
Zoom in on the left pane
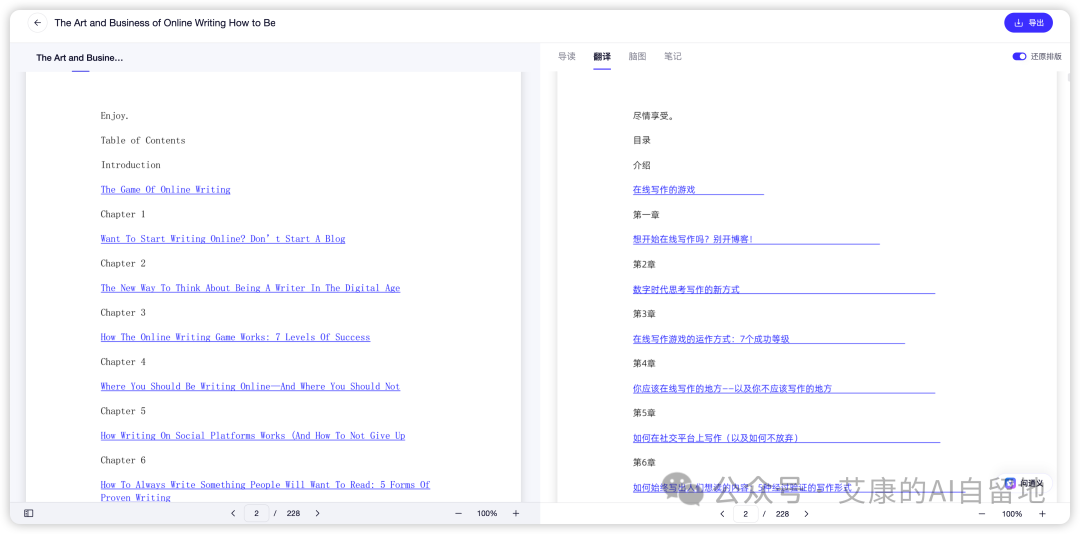(x=516, y=513)
